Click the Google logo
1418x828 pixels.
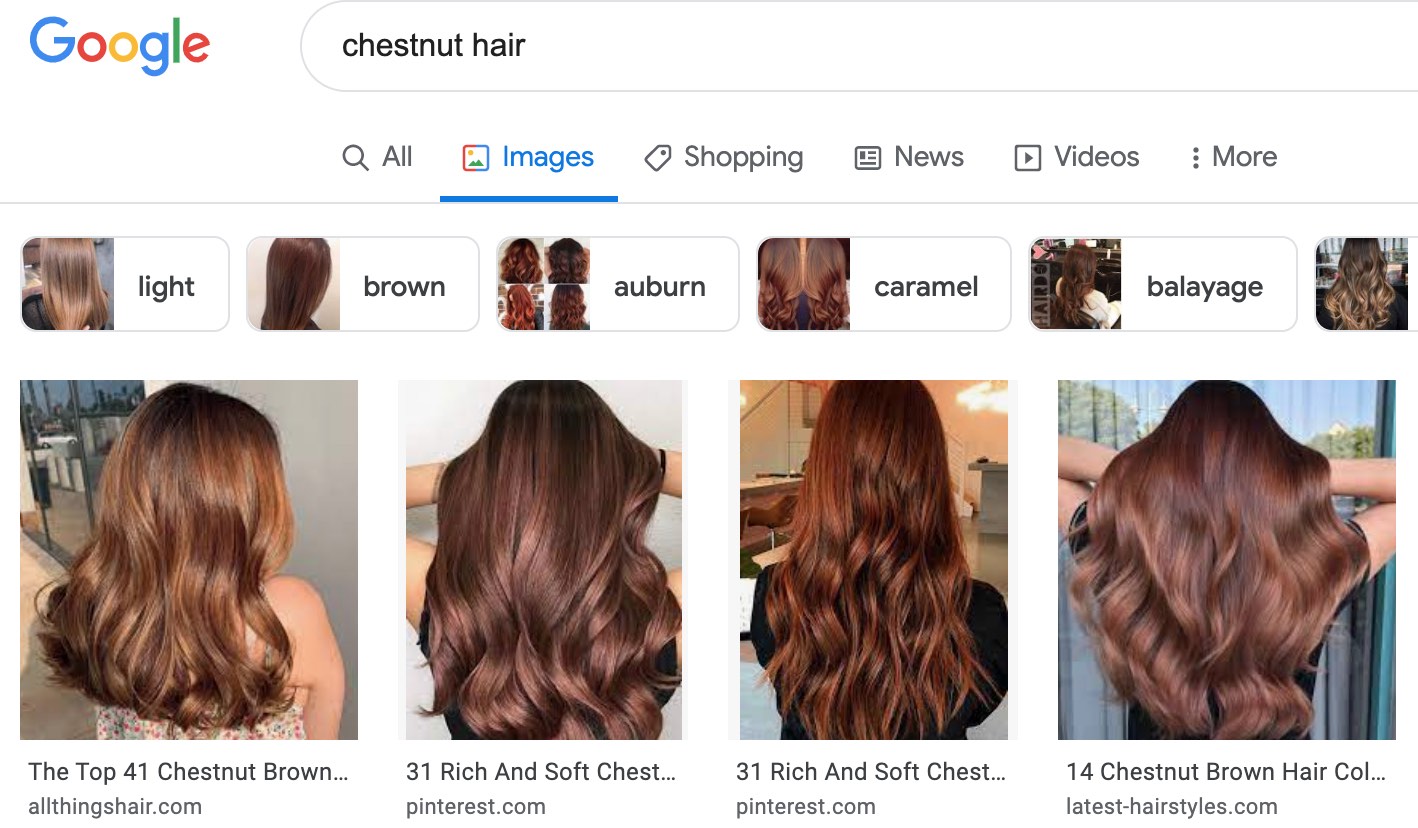pyautogui.click(x=120, y=46)
